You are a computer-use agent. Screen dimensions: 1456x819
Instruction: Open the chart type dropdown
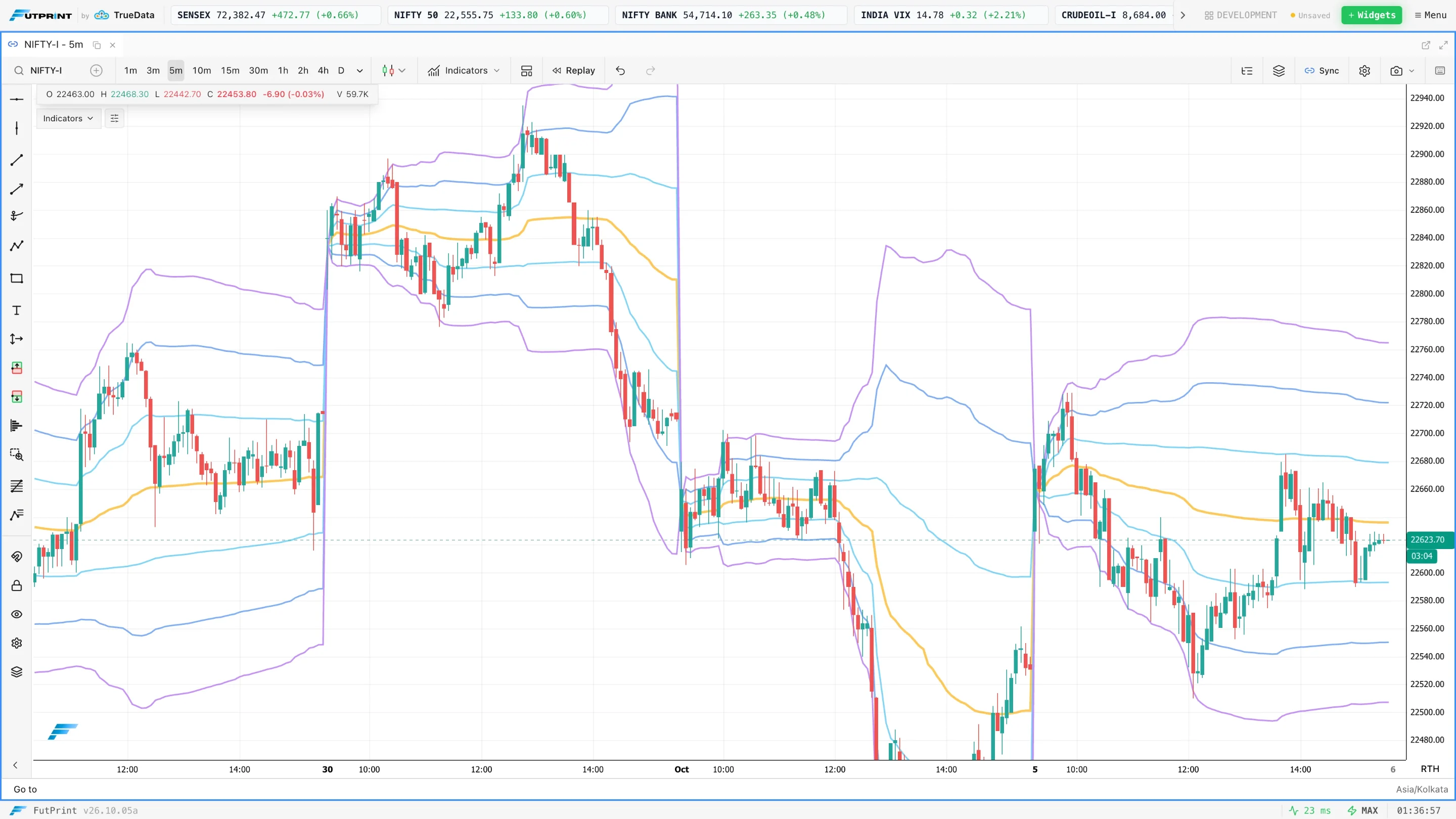[393, 71]
